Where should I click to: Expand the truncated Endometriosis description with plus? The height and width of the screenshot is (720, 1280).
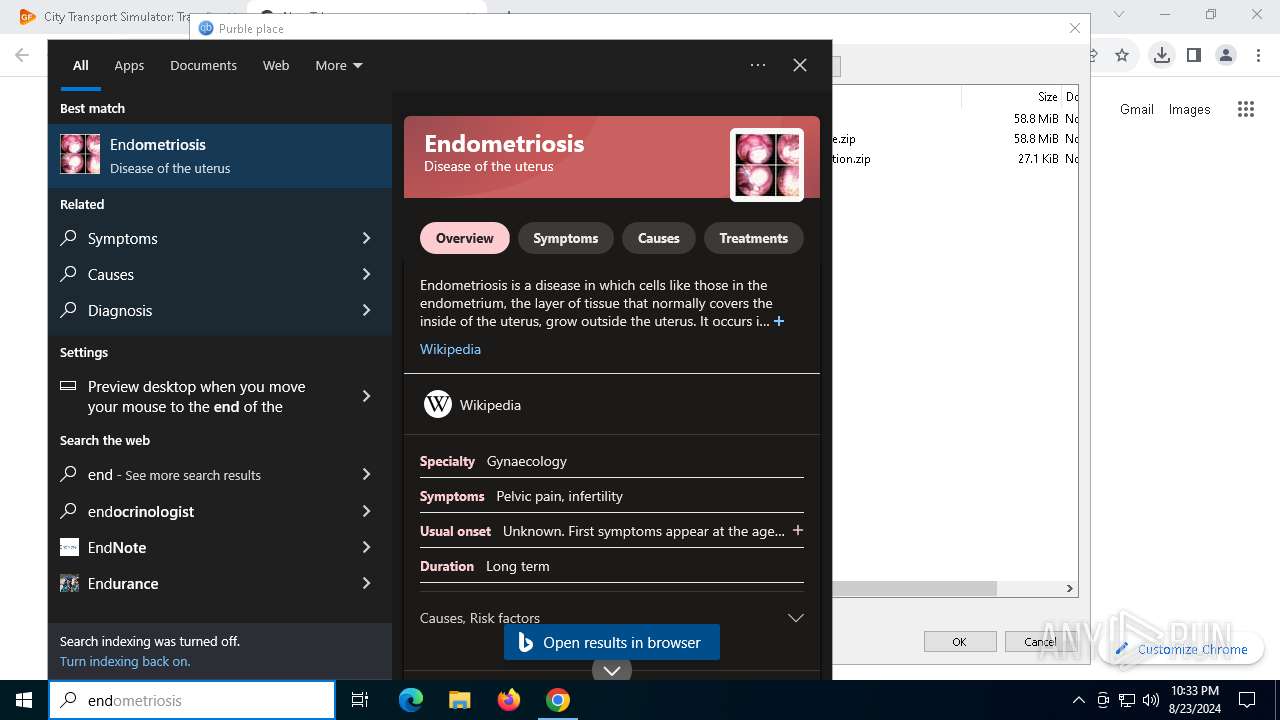(779, 321)
